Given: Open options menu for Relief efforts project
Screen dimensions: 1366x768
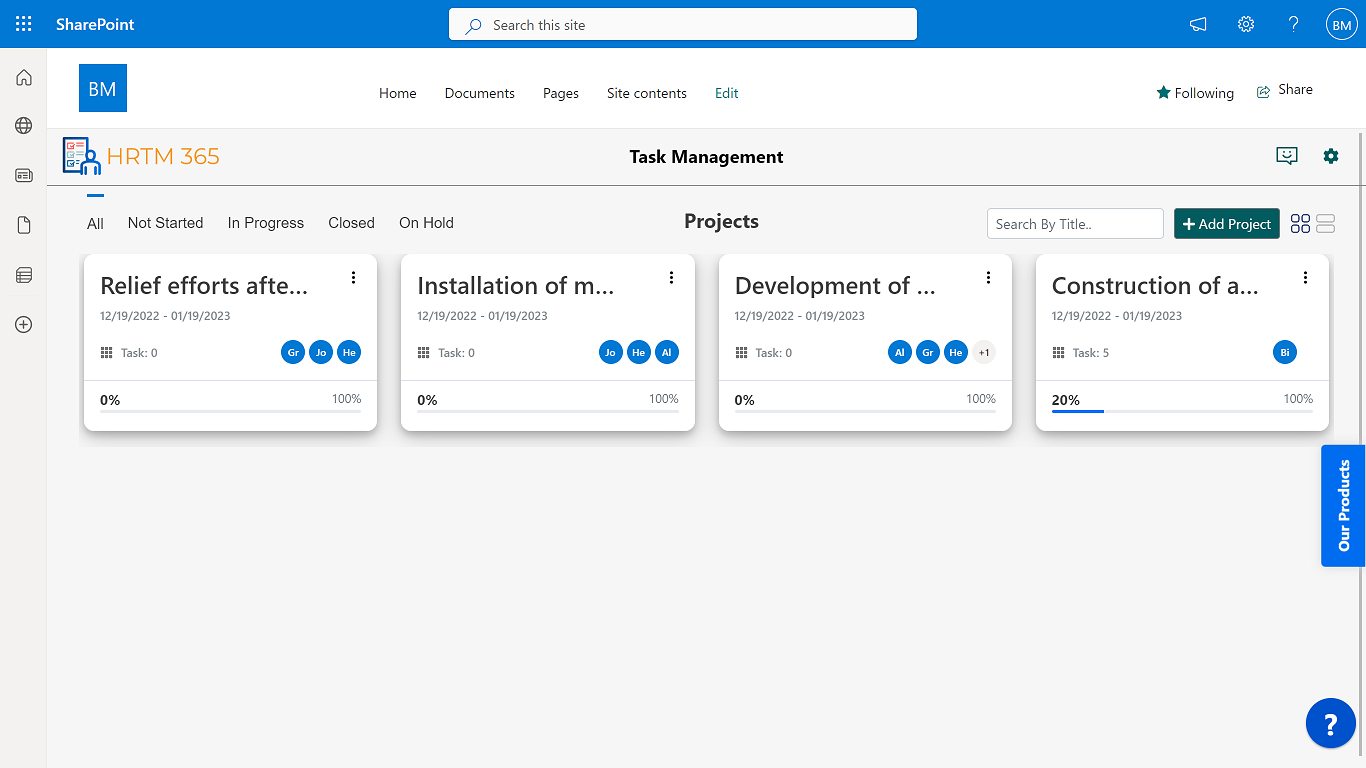Looking at the screenshot, I should pyautogui.click(x=353, y=278).
